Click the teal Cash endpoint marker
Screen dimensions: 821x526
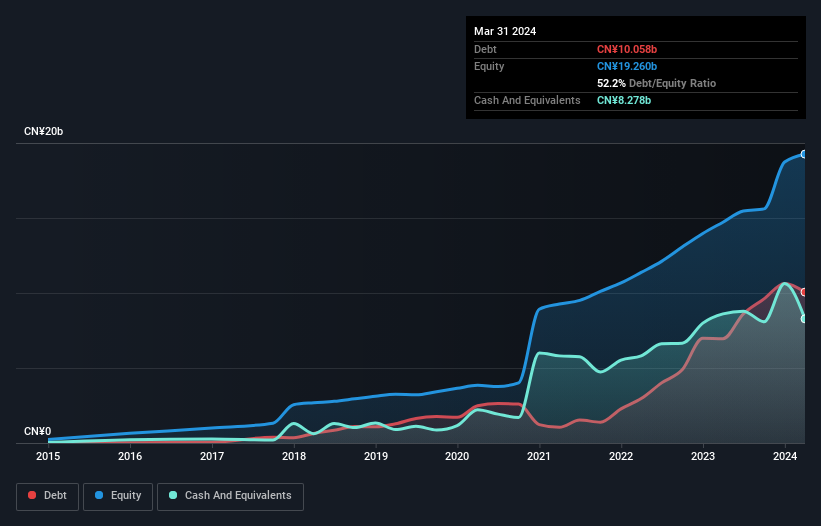(x=804, y=318)
